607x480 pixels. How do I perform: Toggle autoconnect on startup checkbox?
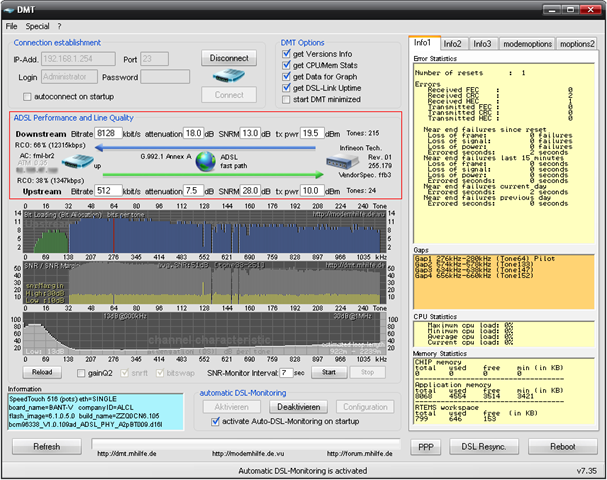pyautogui.click(x=27, y=97)
